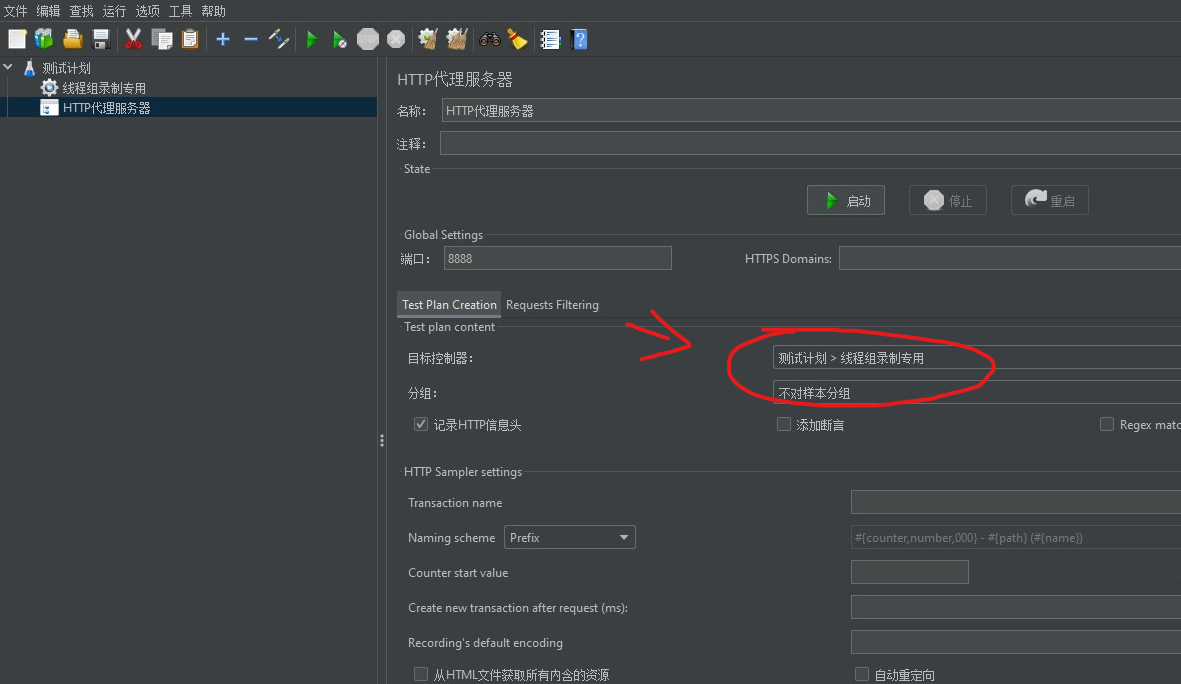The width and height of the screenshot is (1181, 684).
Task: Clear current results with broom icon
Action: (x=428, y=38)
